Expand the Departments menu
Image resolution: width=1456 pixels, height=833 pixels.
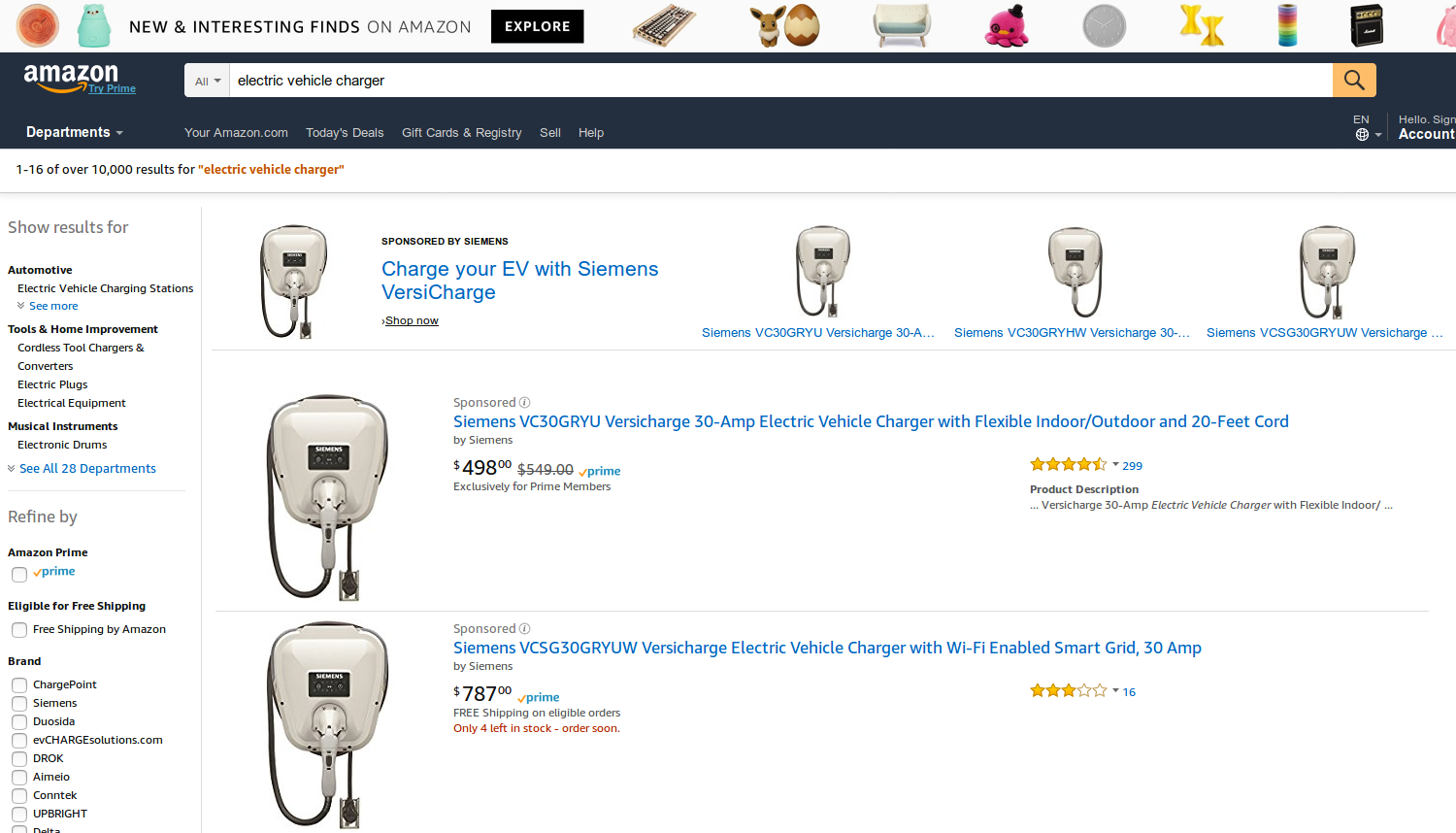click(x=75, y=132)
